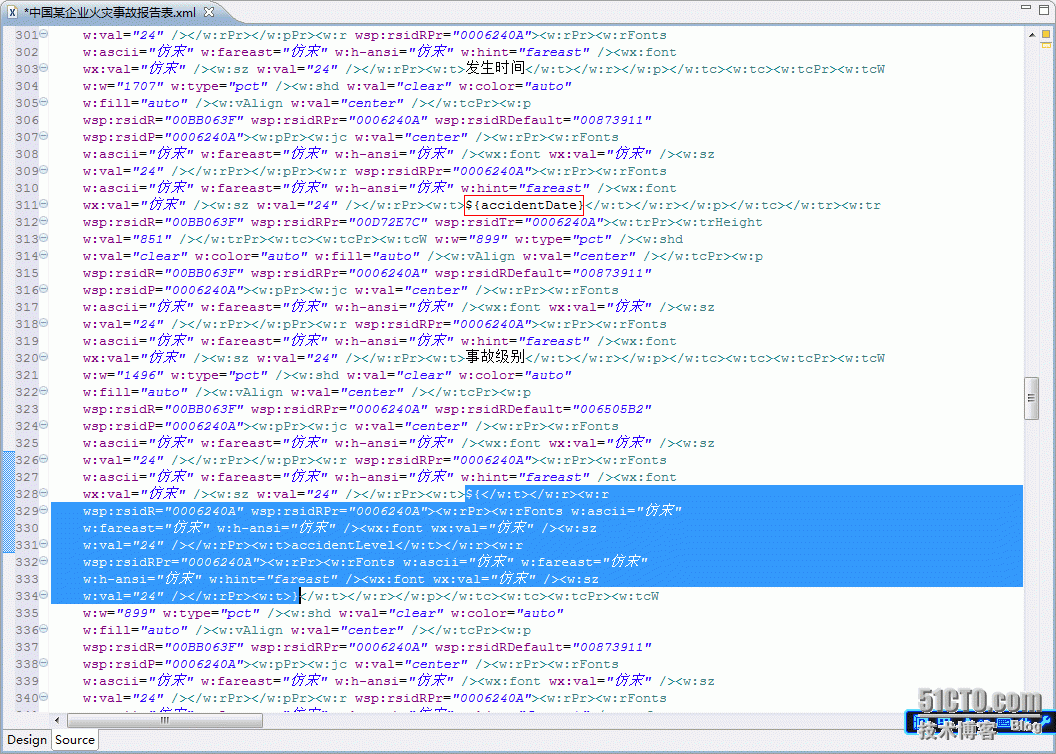Image resolution: width=1056 pixels, height=754 pixels.
Task: Collapse the fold at line 331
Action: (44, 544)
